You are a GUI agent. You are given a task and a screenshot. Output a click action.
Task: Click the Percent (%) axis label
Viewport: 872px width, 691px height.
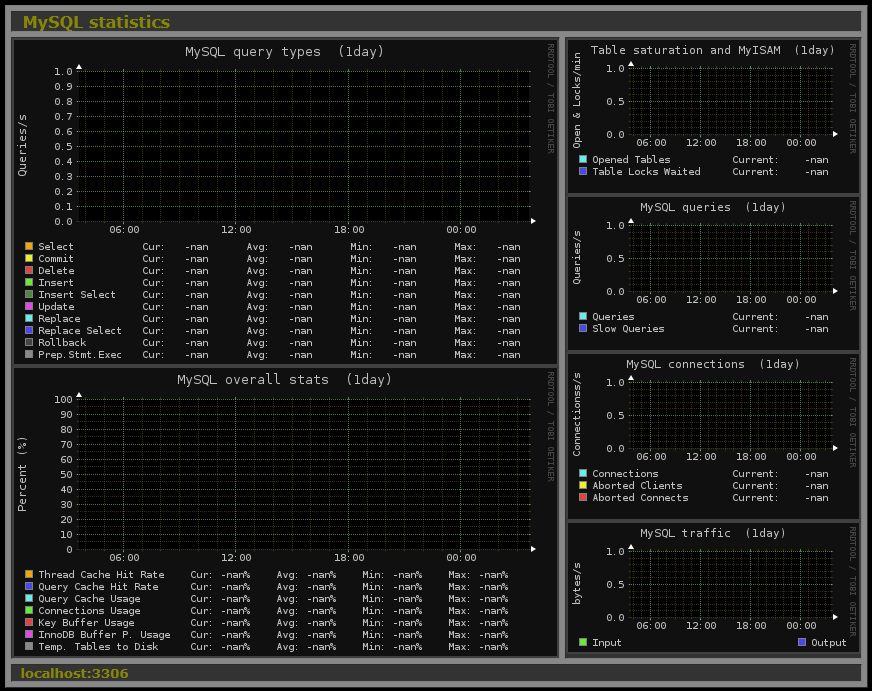tap(22, 474)
